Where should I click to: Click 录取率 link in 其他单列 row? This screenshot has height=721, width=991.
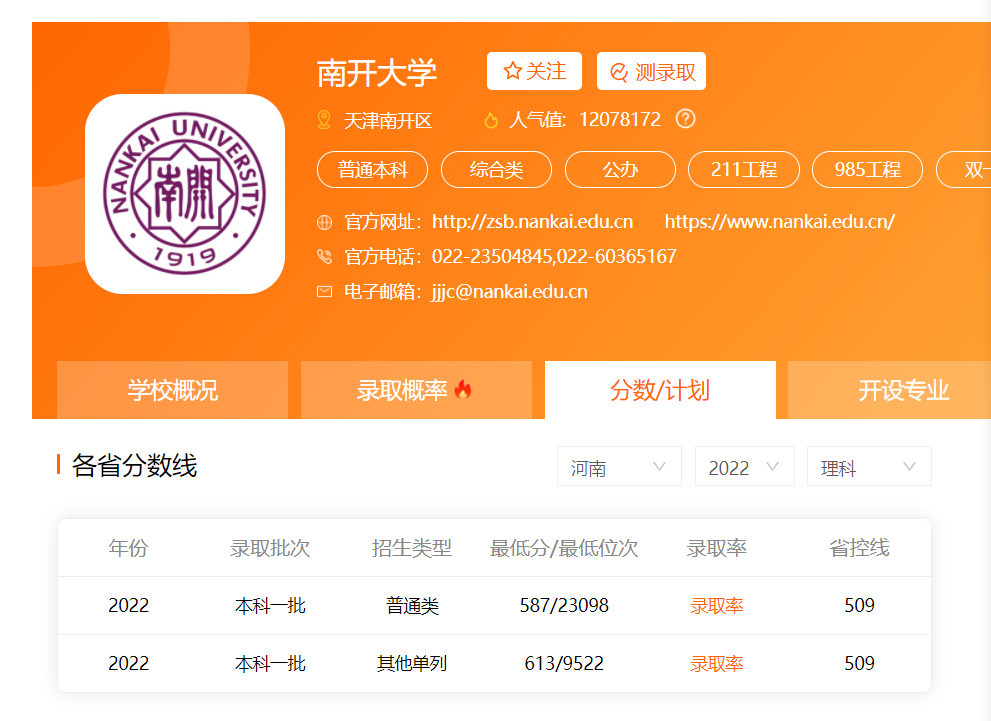click(716, 663)
